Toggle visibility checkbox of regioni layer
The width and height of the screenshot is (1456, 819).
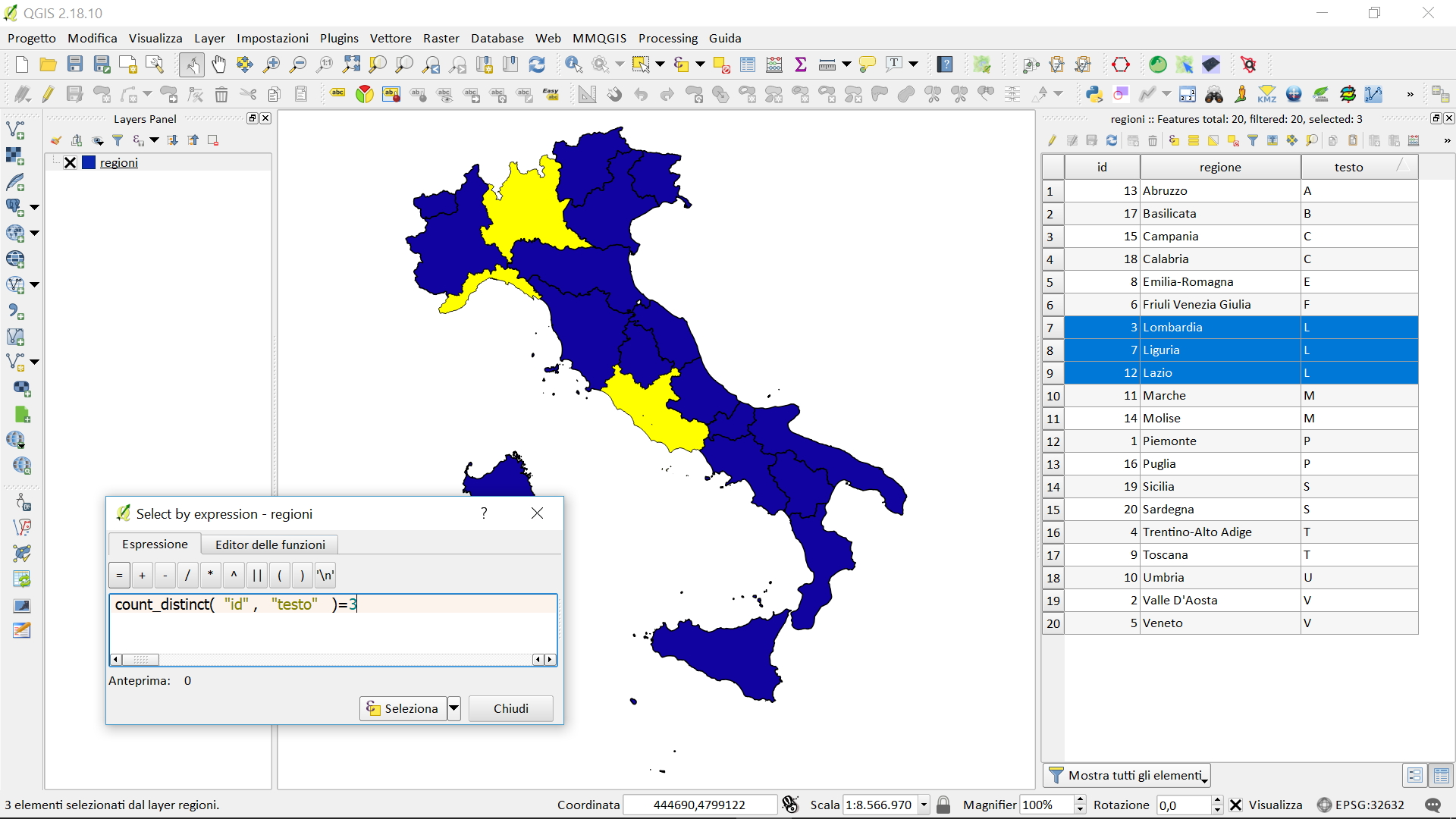(x=70, y=162)
